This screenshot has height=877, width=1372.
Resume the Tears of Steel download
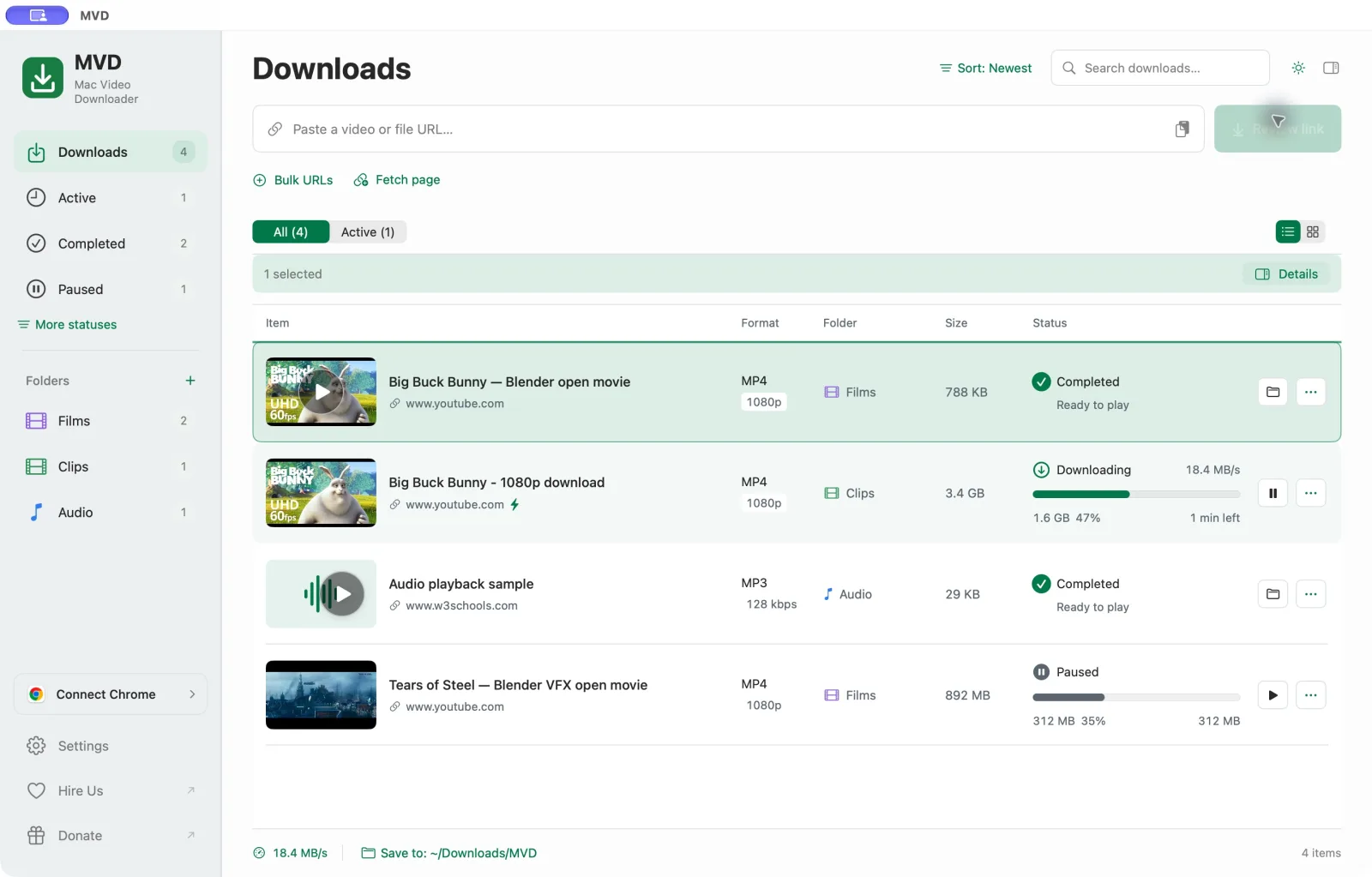1273,695
